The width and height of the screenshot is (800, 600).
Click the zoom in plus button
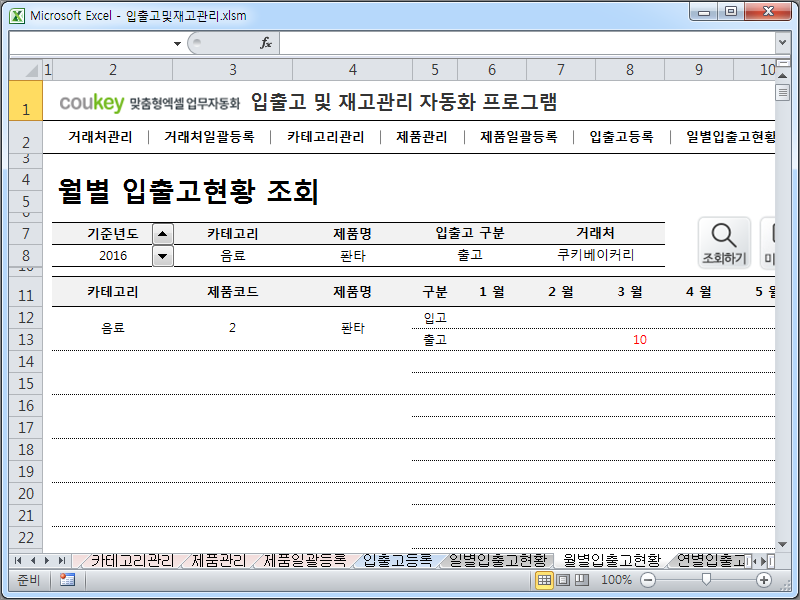[764, 580]
